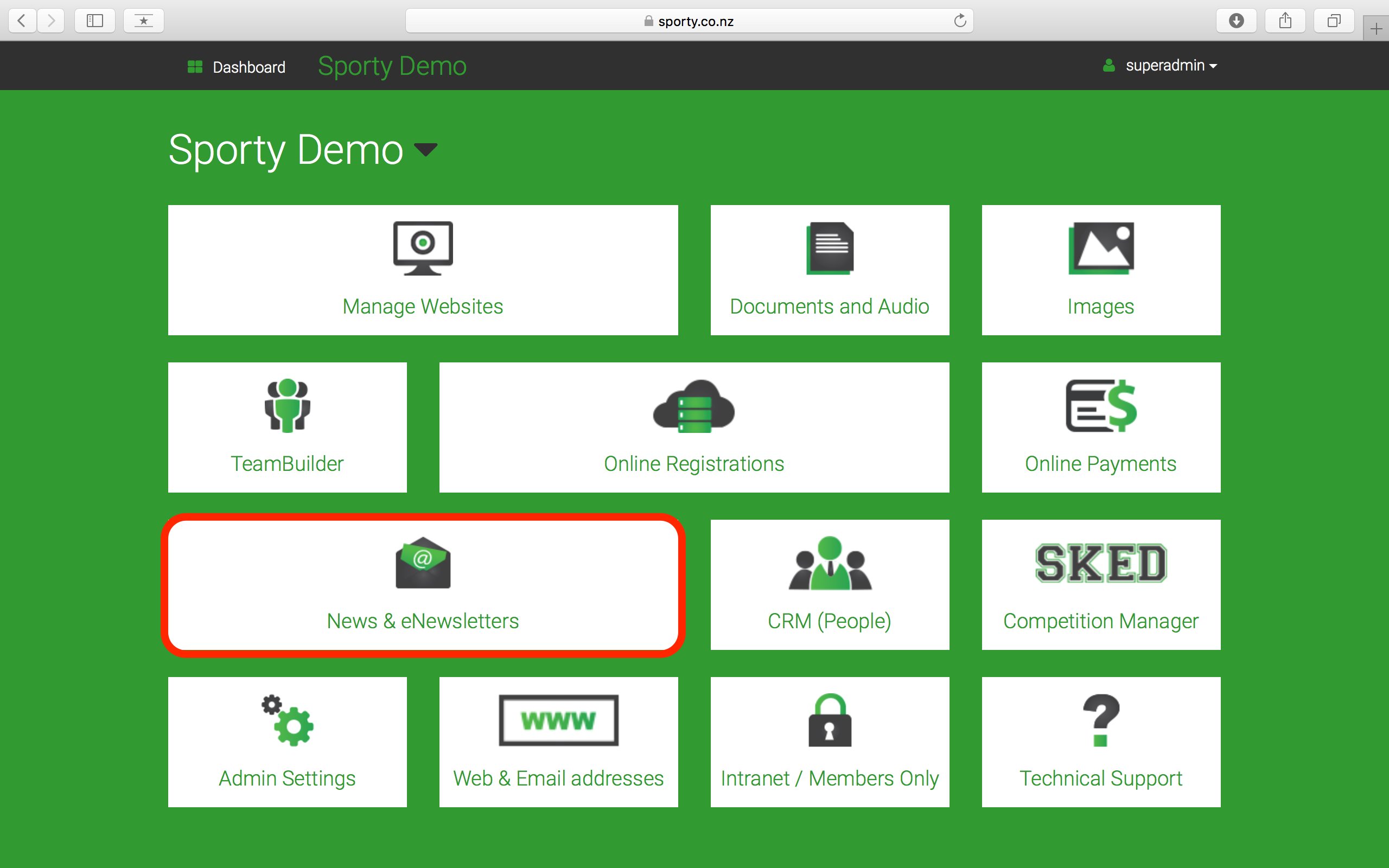Screen dimensions: 1389x868
Task: Click the superadmin user avatar icon
Action: [1109, 66]
